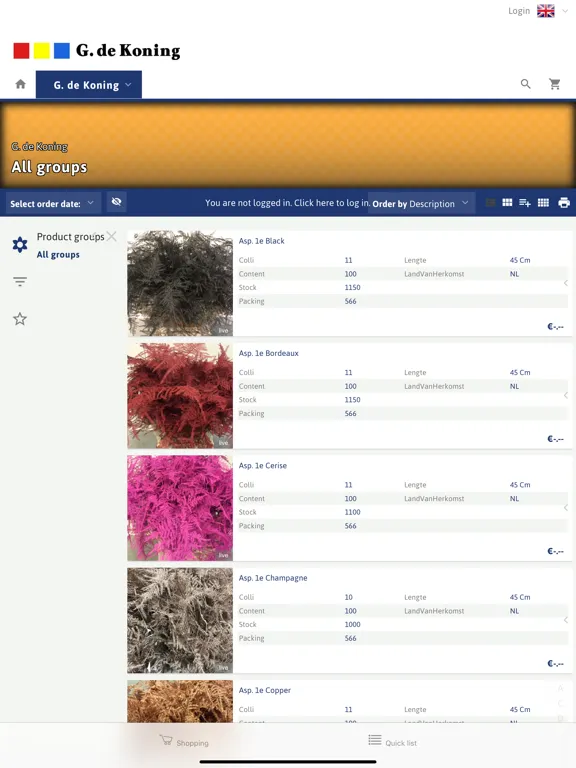Click the not logged in message link

[287, 203]
